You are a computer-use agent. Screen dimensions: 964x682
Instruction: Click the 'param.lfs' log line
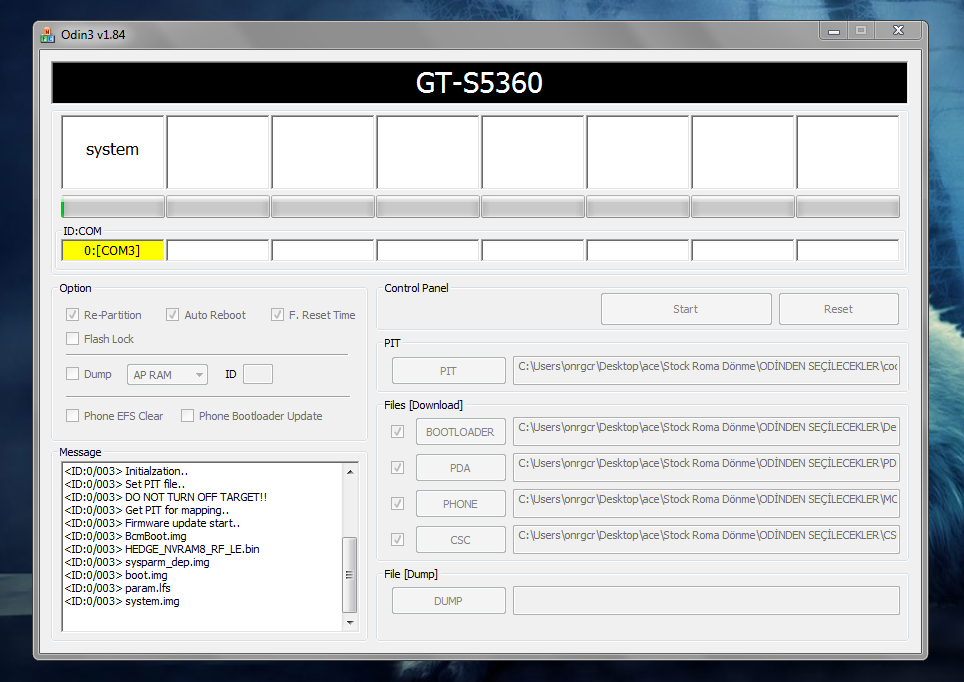117,588
